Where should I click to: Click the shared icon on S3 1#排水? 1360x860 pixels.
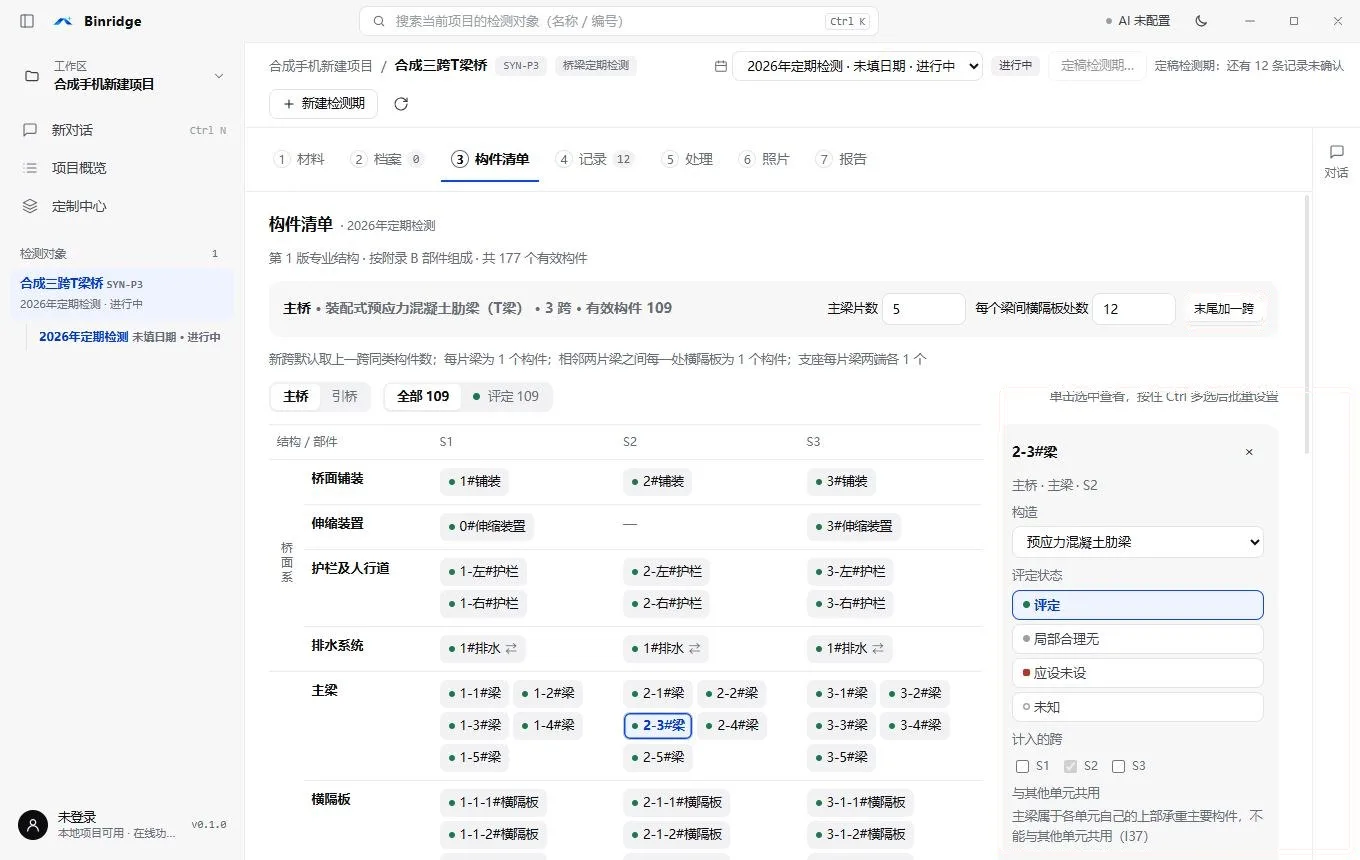pos(878,649)
